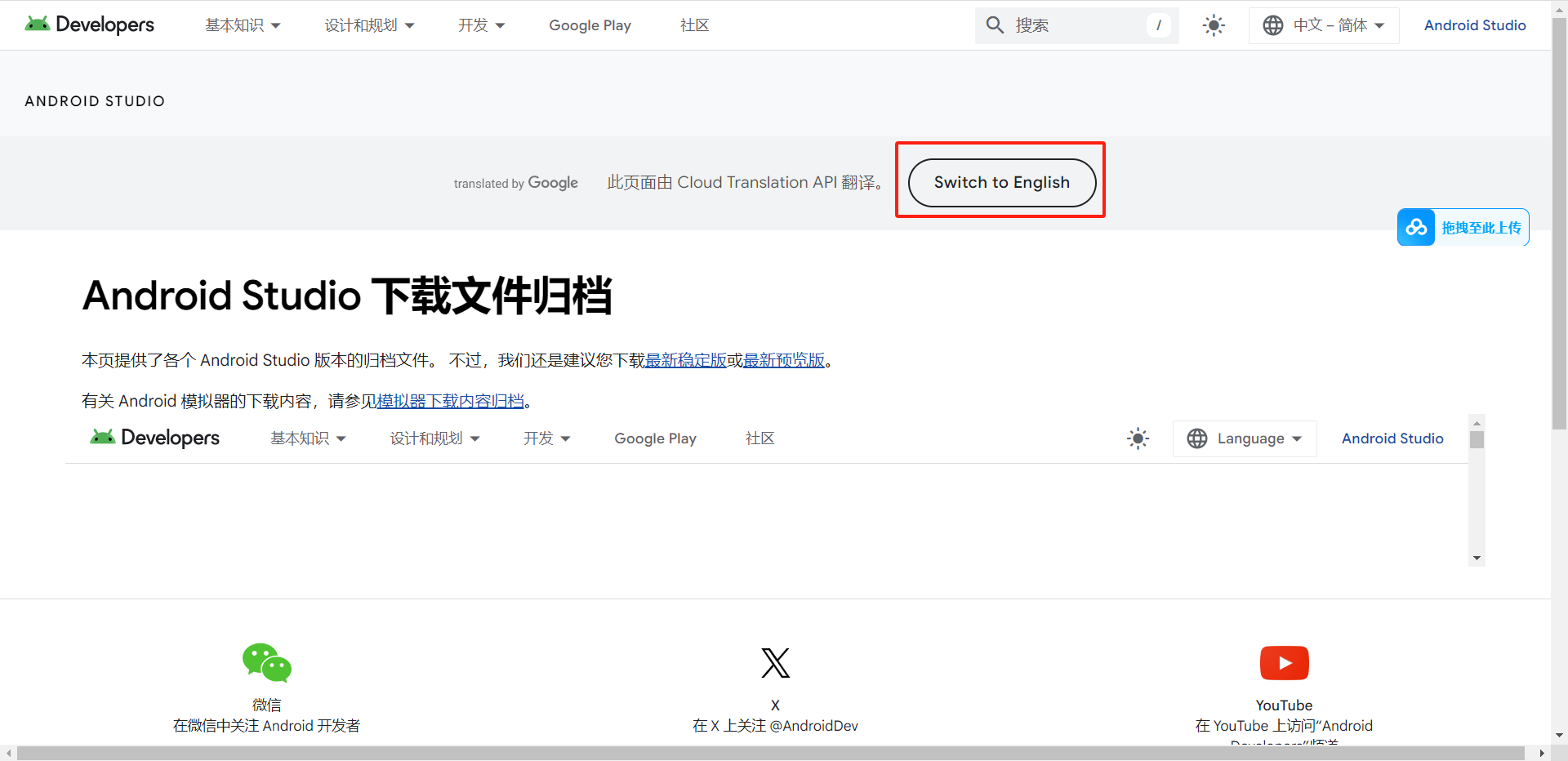Select Google Play in the top navigation
Viewport: 1568px width, 761px height.
coord(590,25)
